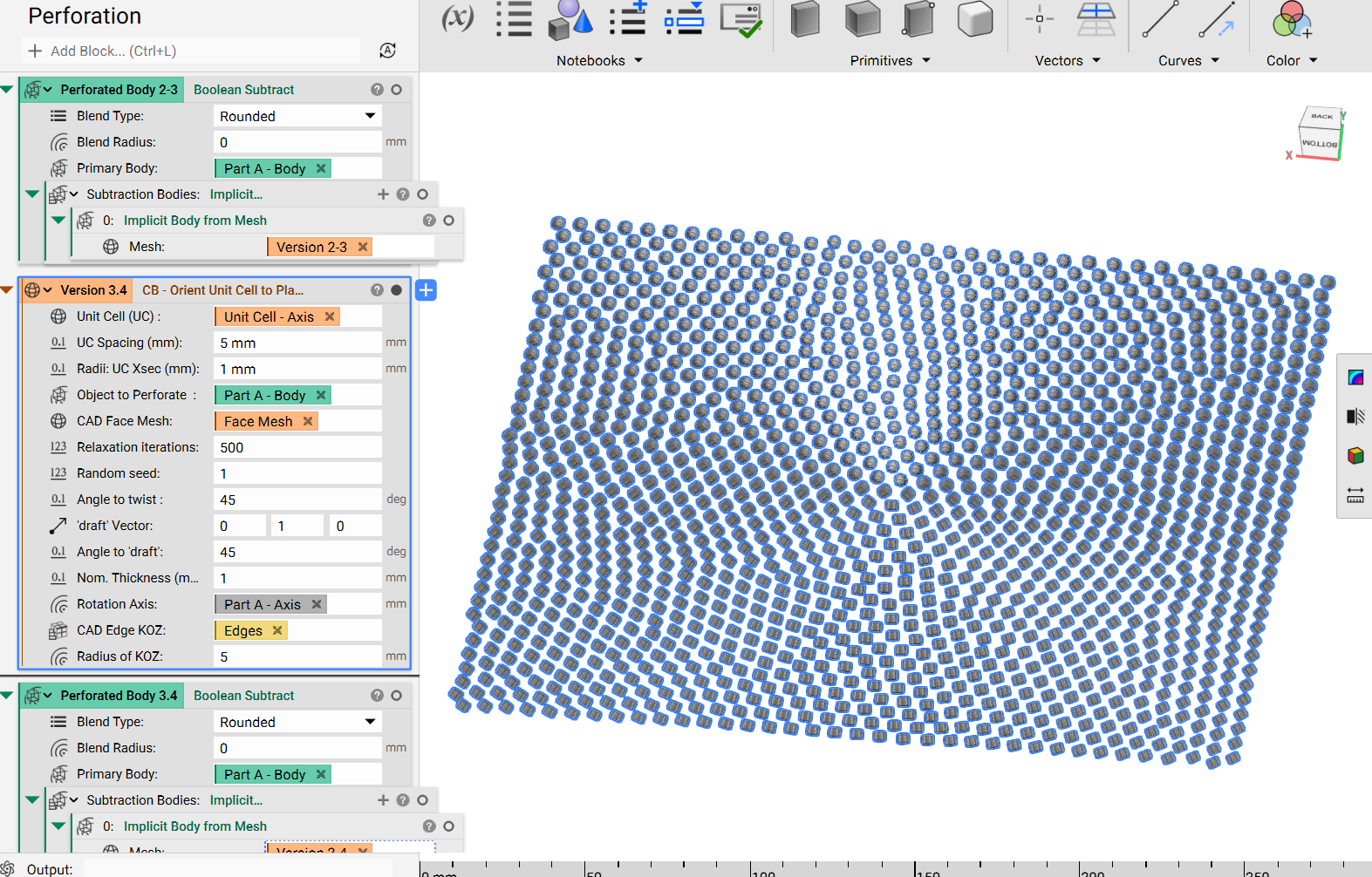Click the measure icon in right sidebar
This screenshot has height=877, width=1372.
coord(1355,495)
